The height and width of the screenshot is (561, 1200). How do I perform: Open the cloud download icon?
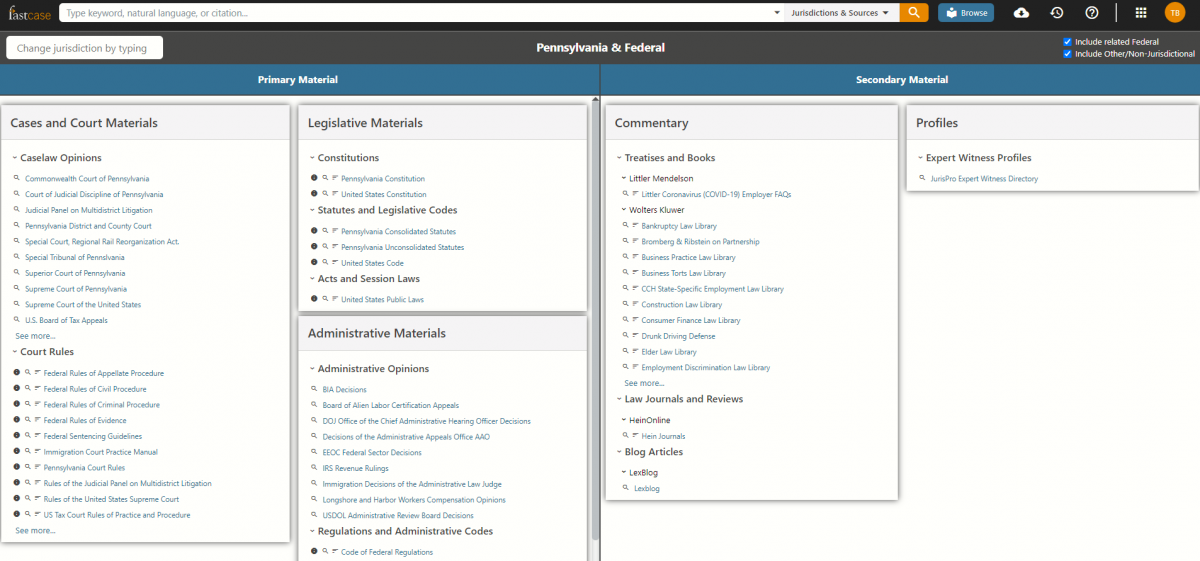click(x=1021, y=13)
